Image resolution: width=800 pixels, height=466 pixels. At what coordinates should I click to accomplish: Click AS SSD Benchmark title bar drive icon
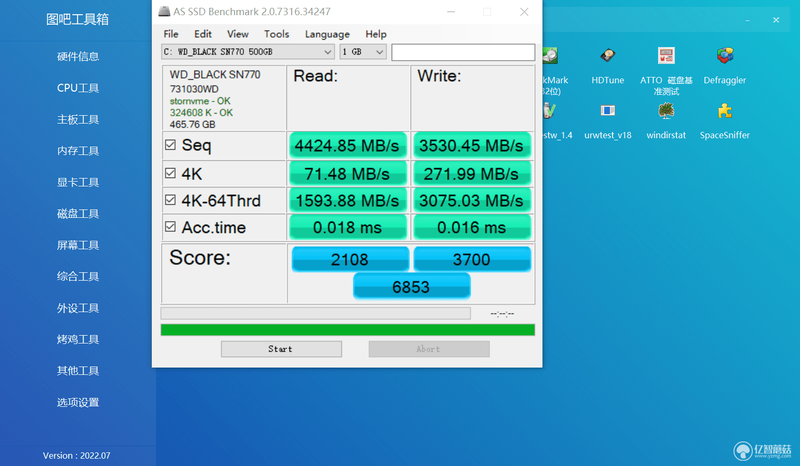(x=164, y=11)
